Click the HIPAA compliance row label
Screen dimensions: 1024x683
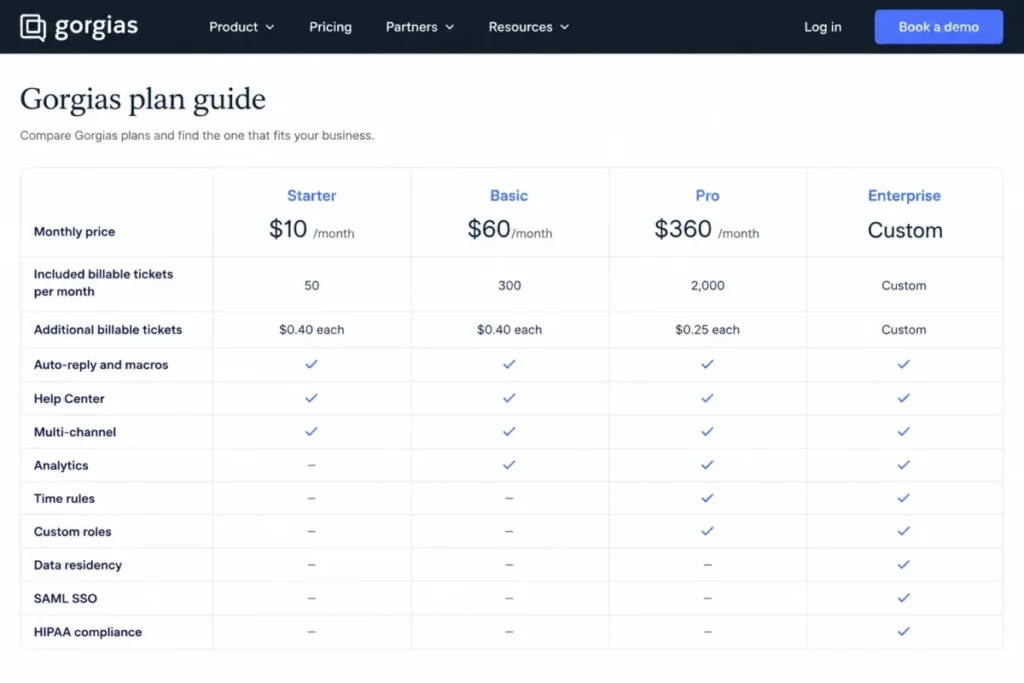pos(88,632)
